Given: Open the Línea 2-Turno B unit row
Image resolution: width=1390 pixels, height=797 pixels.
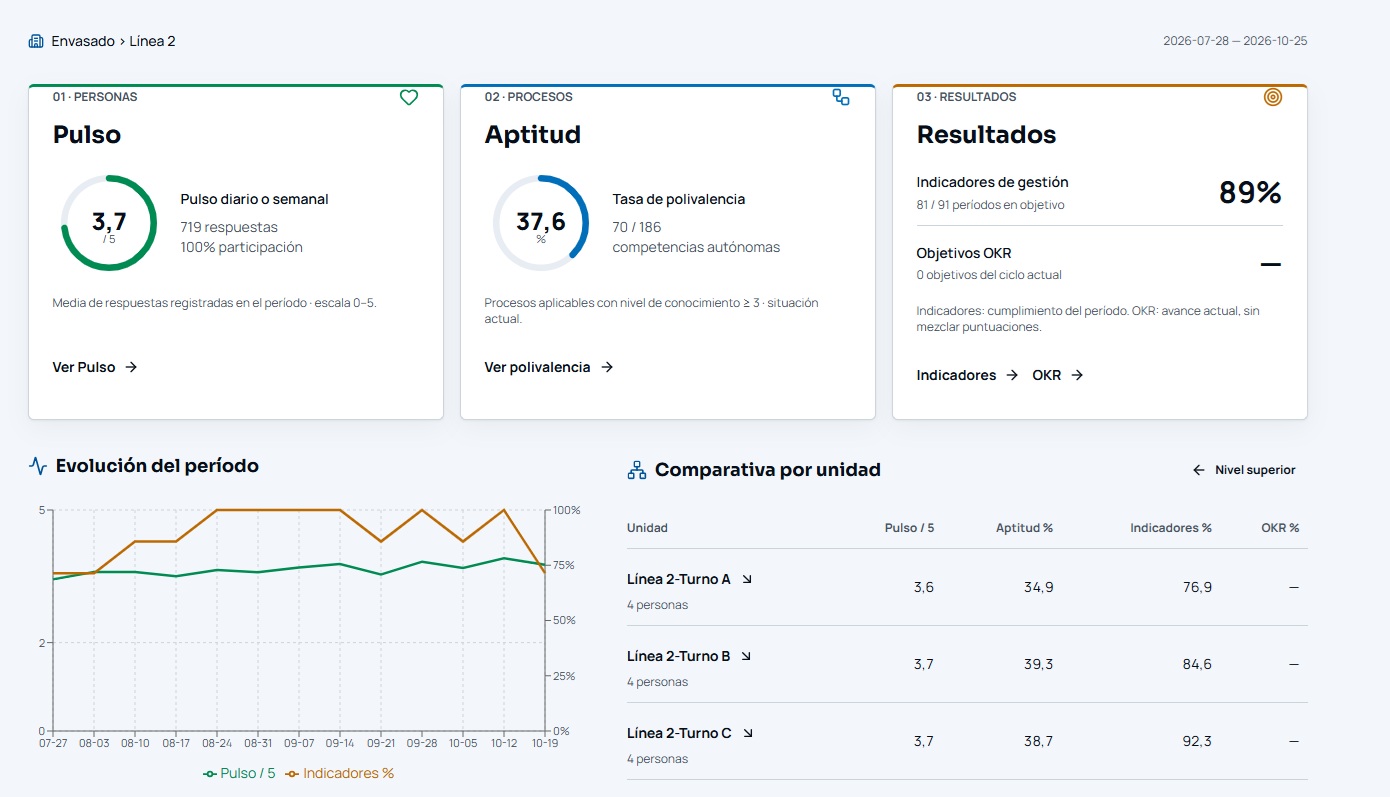Looking at the screenshot, I should click(x=967, y=665).
